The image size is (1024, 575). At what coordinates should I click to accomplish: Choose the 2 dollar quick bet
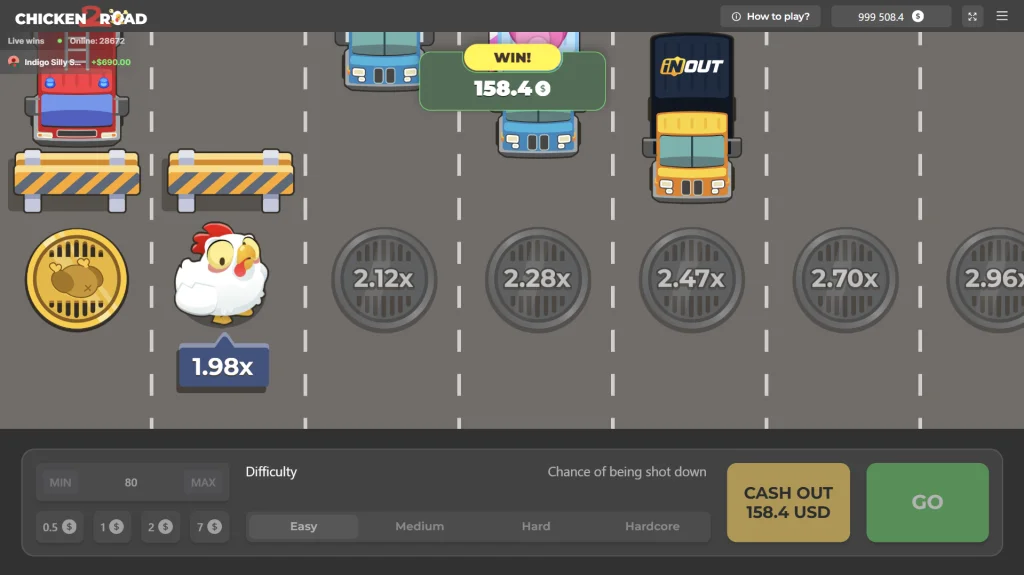click(x=160, y=527)
